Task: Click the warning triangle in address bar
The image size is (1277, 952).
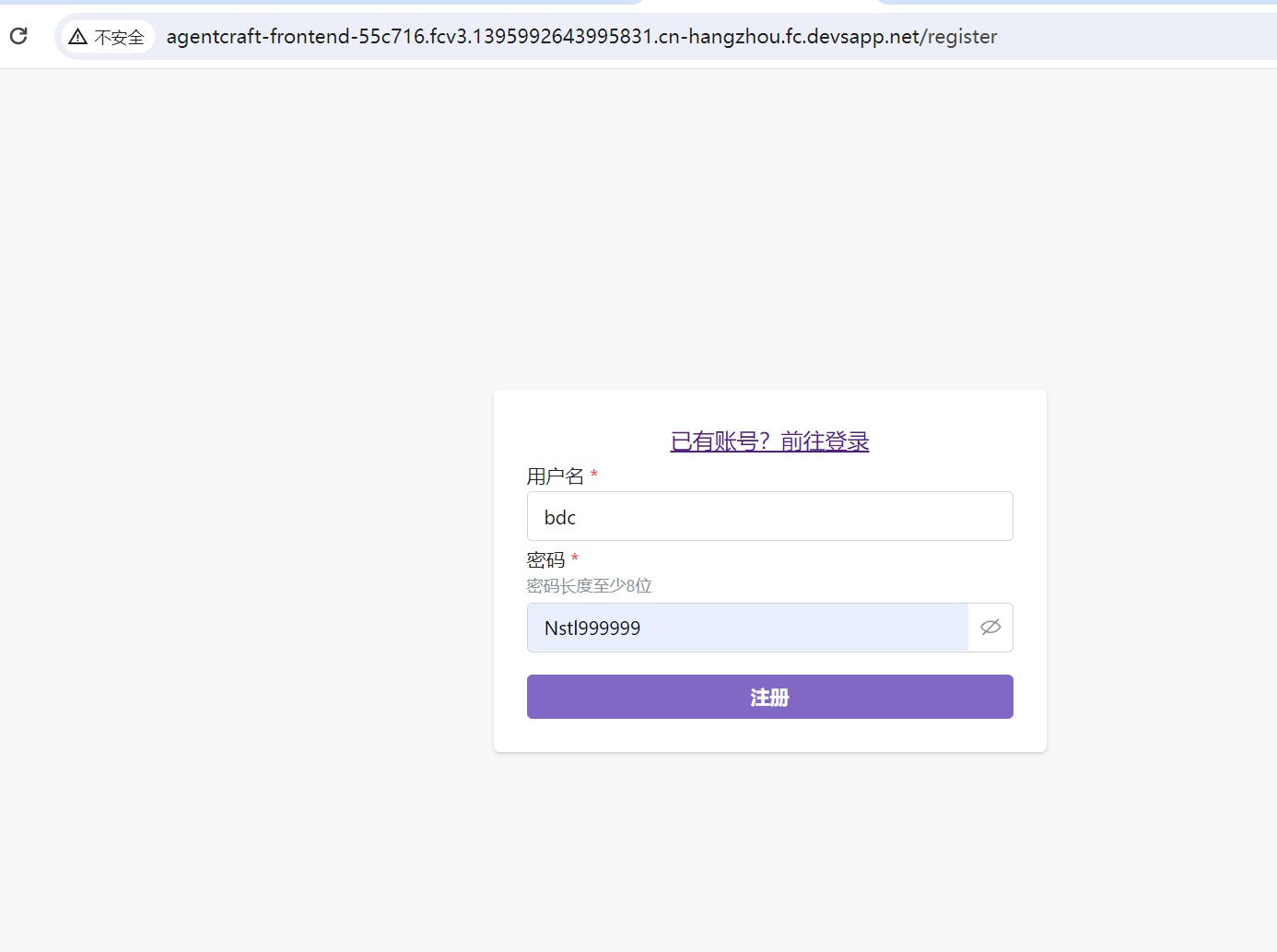Action: pos(77,36)
